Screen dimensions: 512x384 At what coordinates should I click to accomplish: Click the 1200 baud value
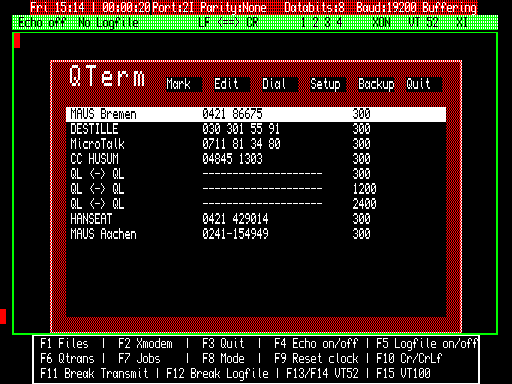[x=365, y=189]
